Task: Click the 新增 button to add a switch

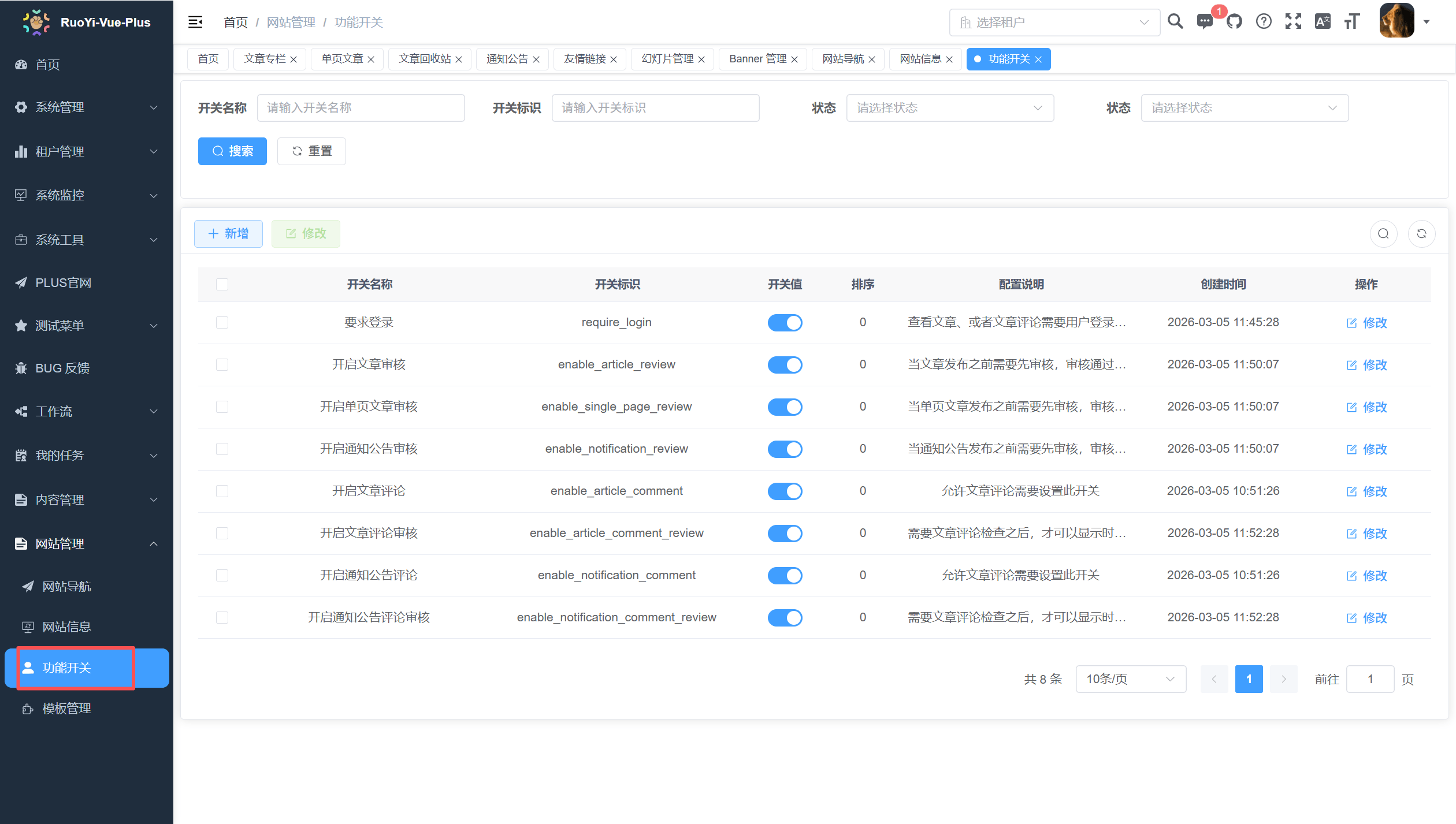Action: (x=228, y=233)
